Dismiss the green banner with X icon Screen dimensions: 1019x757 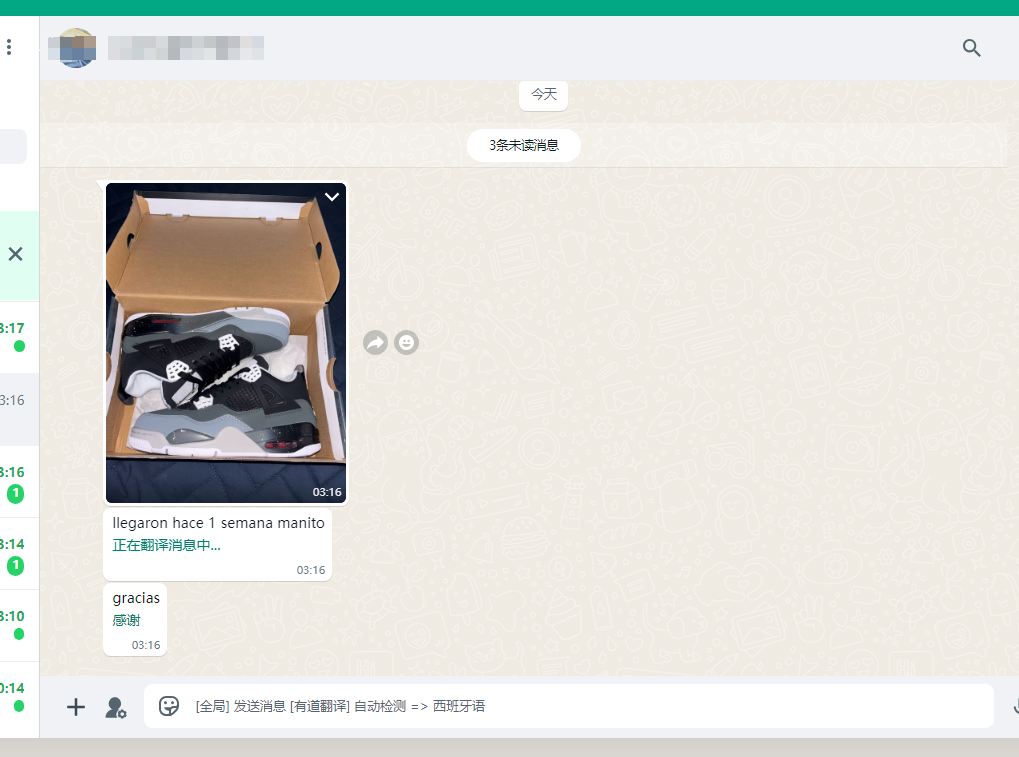(x=15, y=254)
